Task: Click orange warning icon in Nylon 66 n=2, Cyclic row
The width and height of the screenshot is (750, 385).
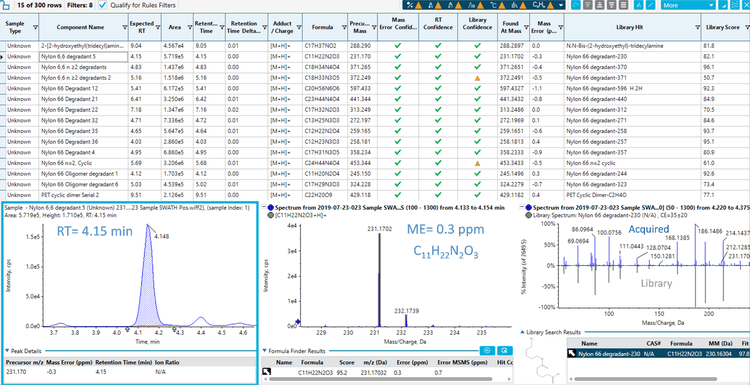Action: click(477, 163)
